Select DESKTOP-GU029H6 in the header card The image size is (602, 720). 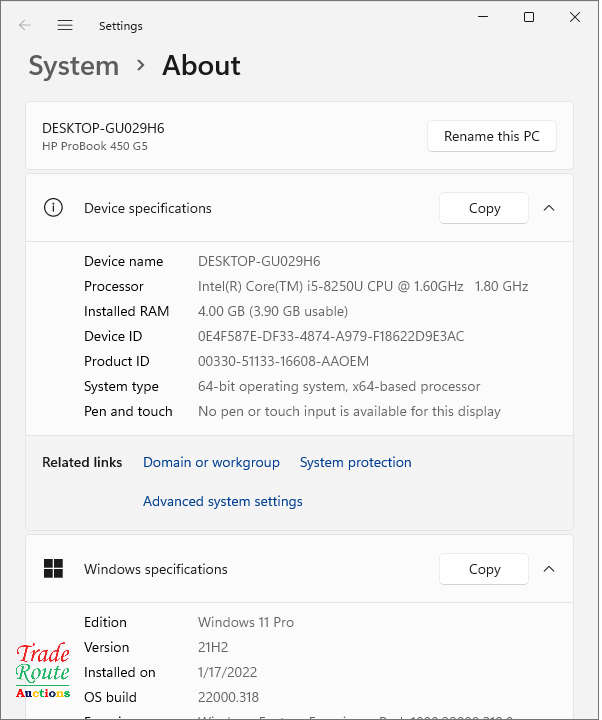(x=103, y=129)
